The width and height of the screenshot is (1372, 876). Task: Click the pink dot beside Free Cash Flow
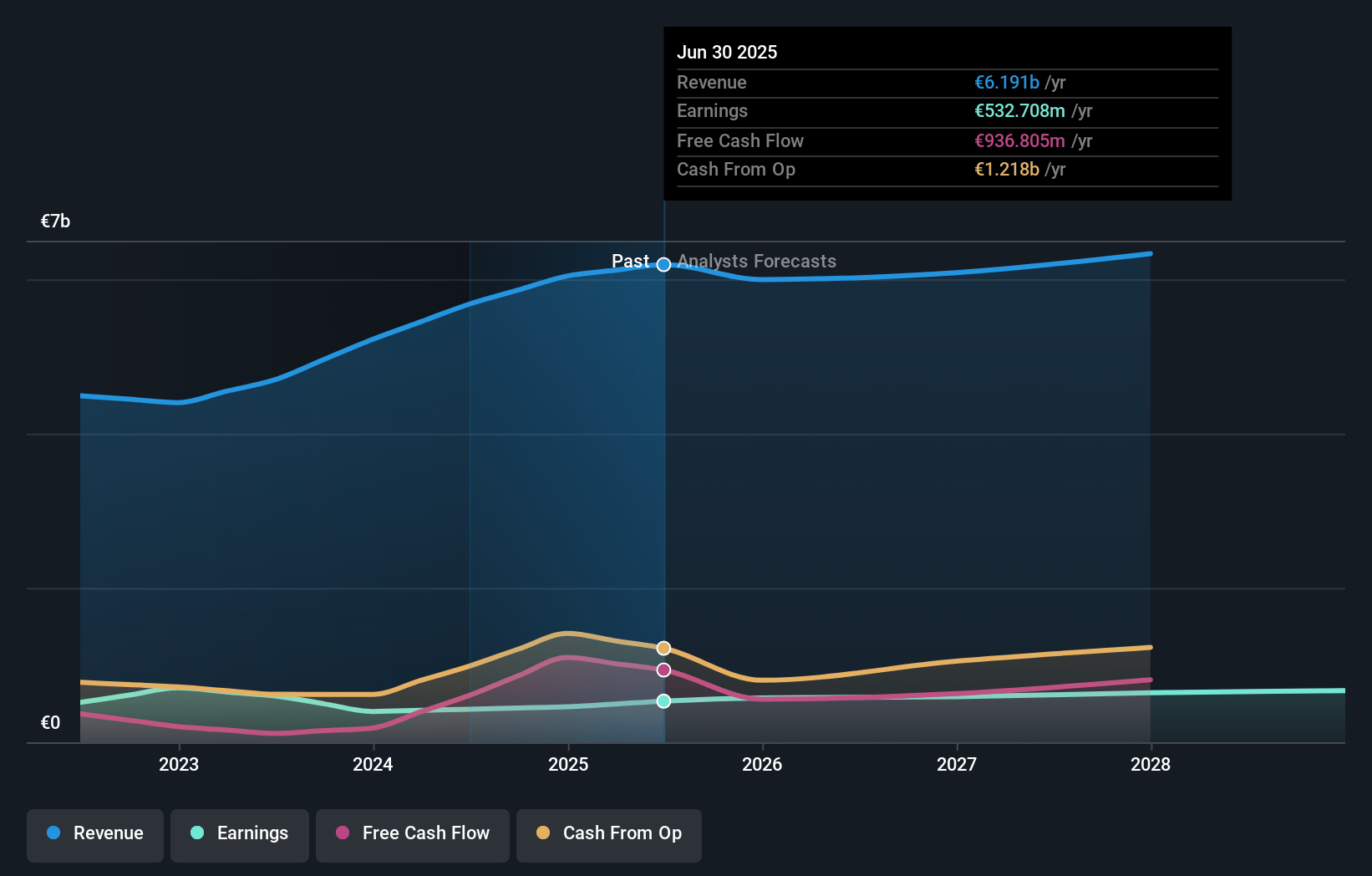pos(343,833)
